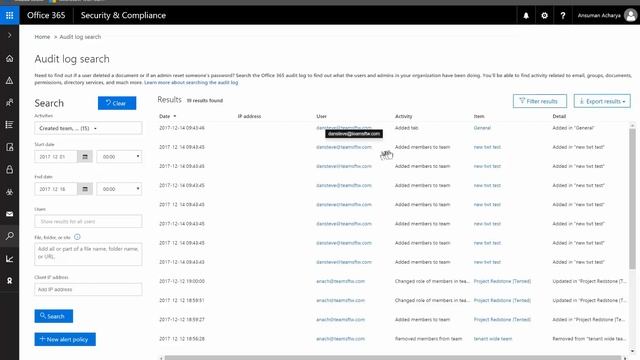Open Threat management biohazard icon
The height and width of the screenshot is (360, 640).
pyautogui.click(x=9, y=191)
